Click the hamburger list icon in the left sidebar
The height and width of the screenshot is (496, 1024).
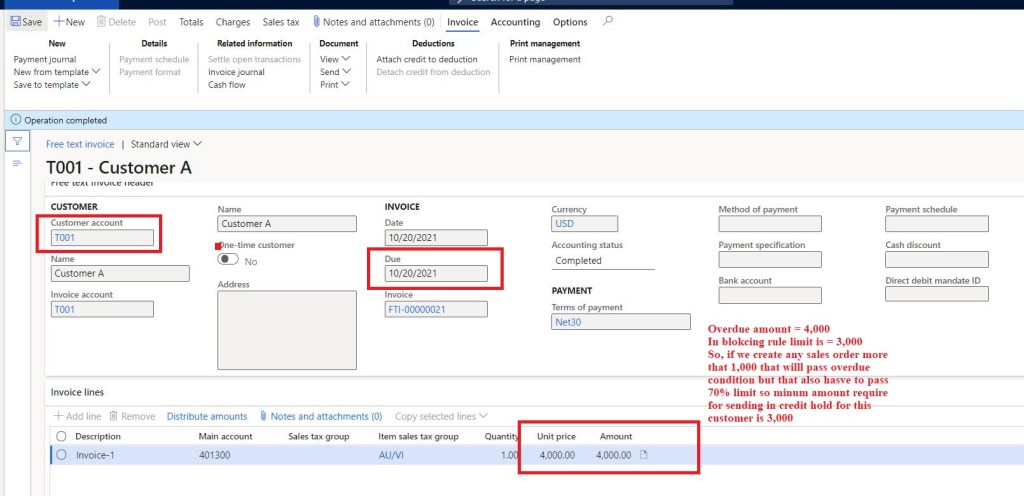click(x=17, y=163)
